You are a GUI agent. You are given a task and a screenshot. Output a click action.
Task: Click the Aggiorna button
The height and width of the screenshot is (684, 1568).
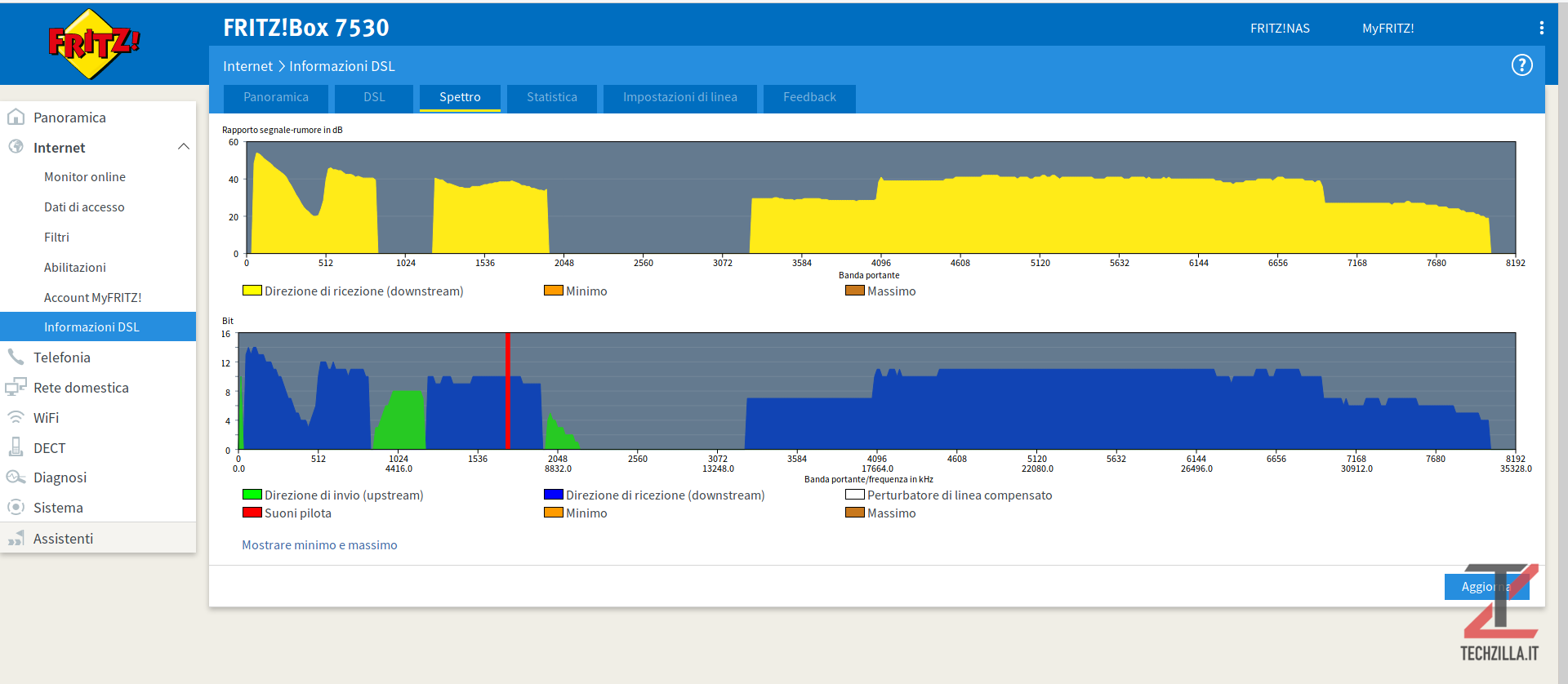(1486, 587)
